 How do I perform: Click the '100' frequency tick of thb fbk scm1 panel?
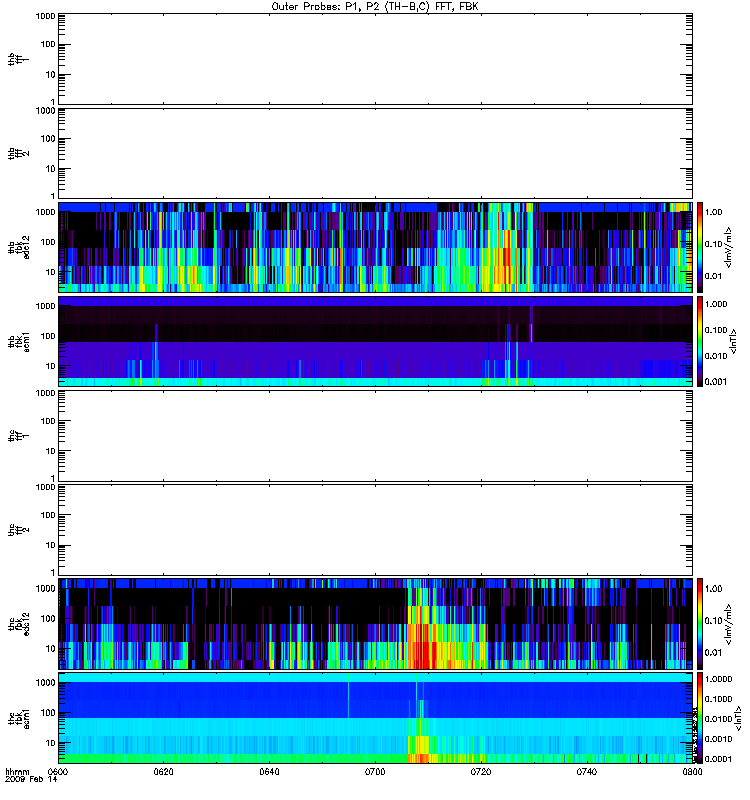click(x=48, y=336)
